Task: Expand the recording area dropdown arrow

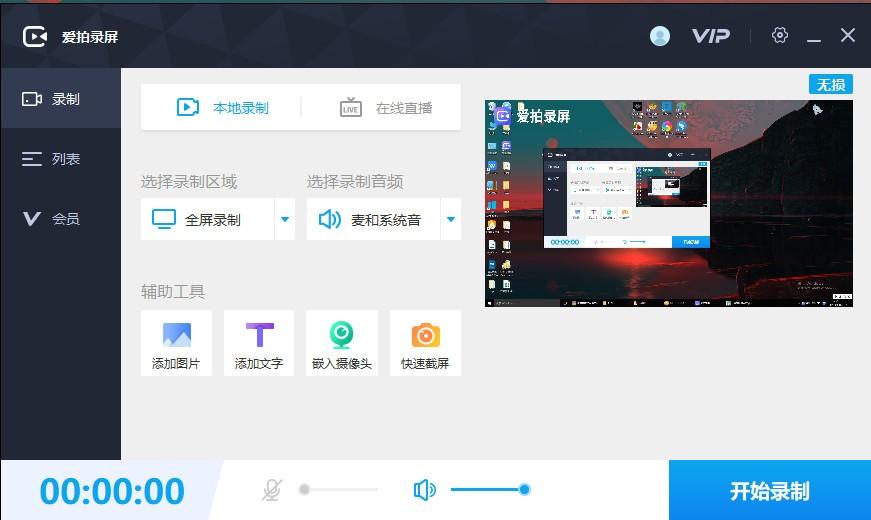Action: pyautogui.click(x=284, y=219)
